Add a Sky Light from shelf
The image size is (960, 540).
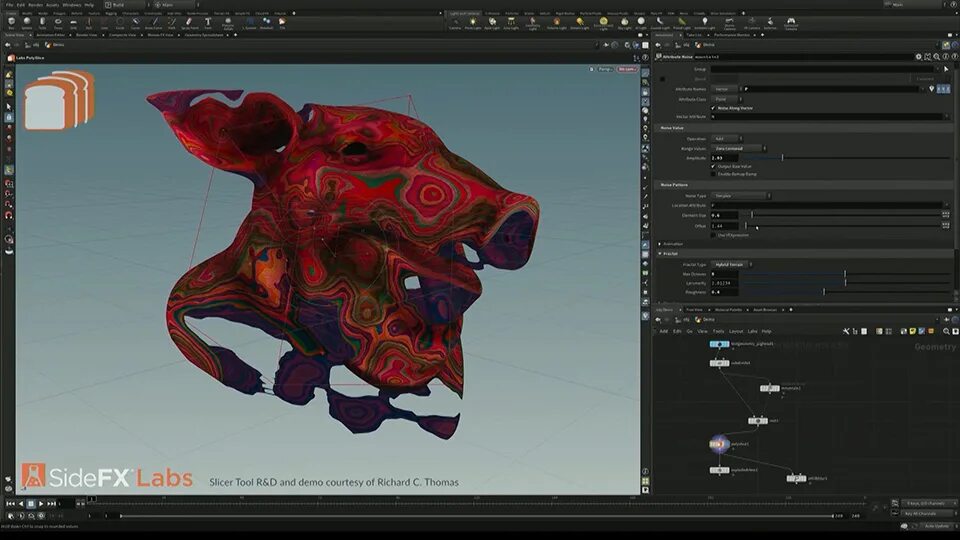(624, 23)
